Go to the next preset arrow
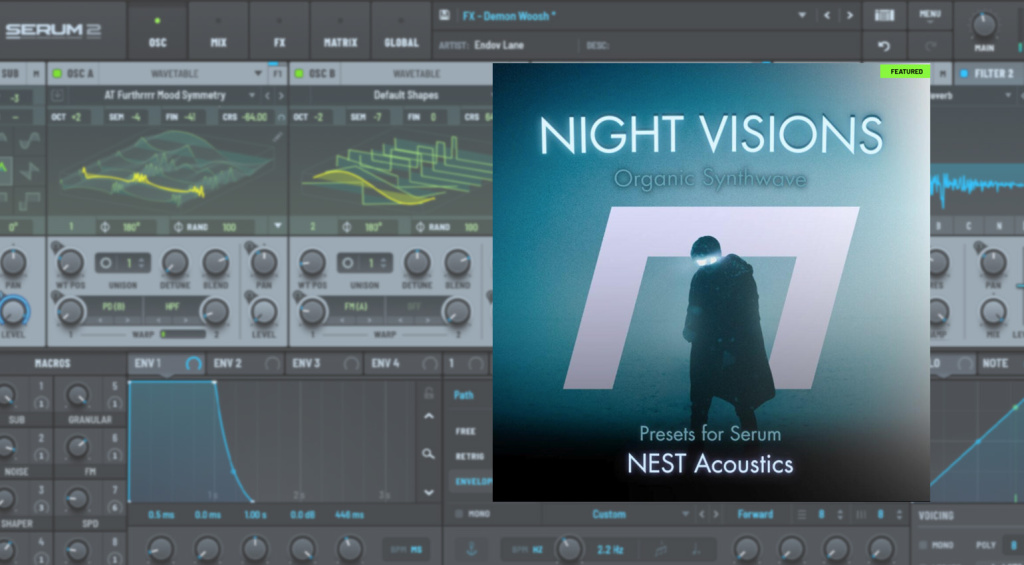The height and width of the screenshot is (565, 1024). click(x=850, y=15)
